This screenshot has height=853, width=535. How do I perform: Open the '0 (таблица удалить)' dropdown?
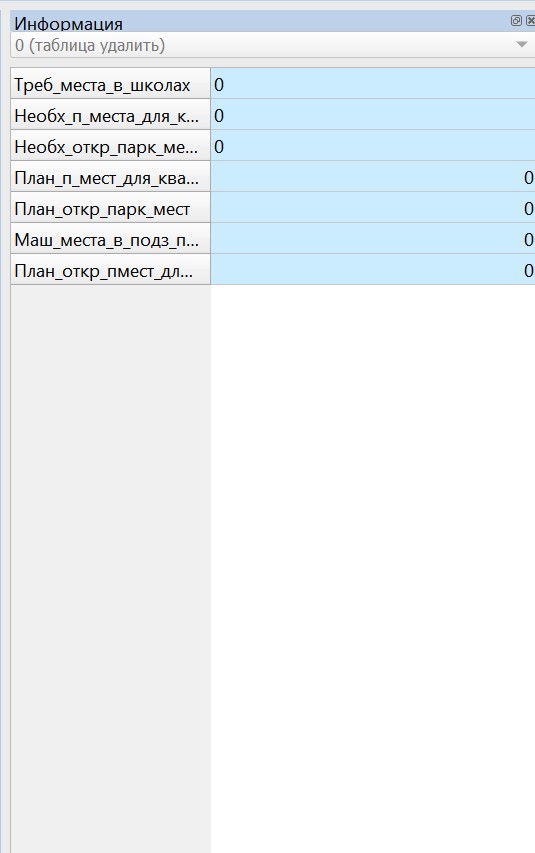pos(272,45)
